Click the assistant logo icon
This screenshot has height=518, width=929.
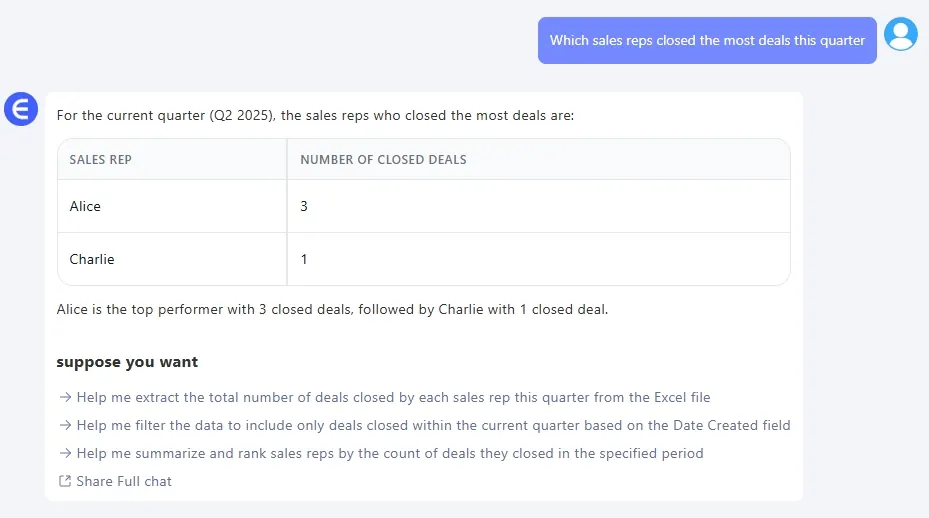20,109
